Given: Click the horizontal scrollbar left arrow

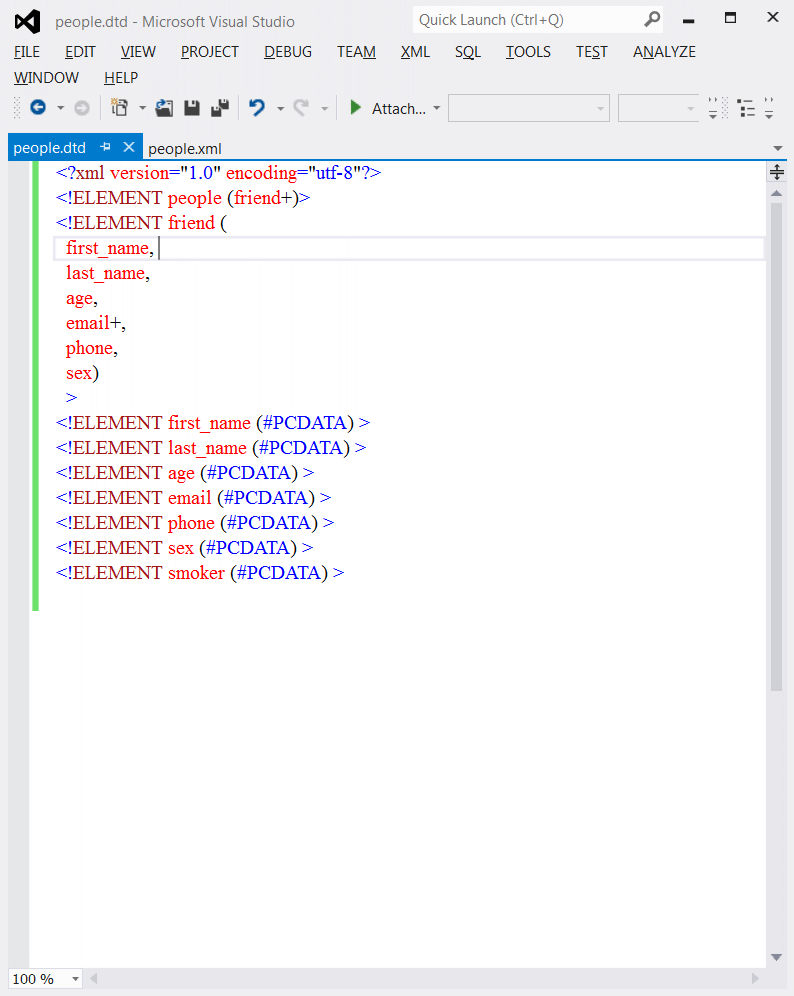Looking at the screenshot, I should [94, 979].
